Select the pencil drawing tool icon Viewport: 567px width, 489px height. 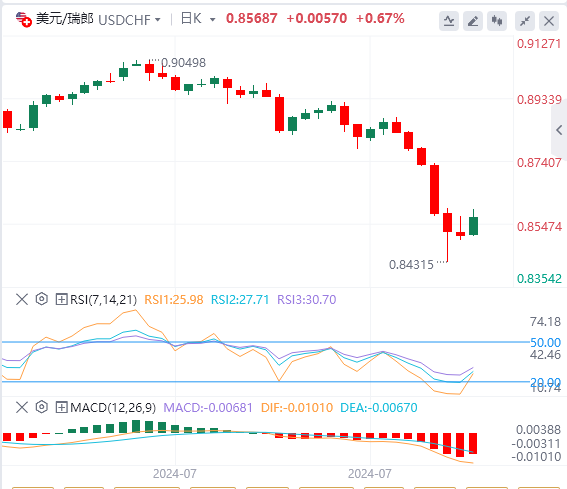pyautogui.click(x=473, y=21)
